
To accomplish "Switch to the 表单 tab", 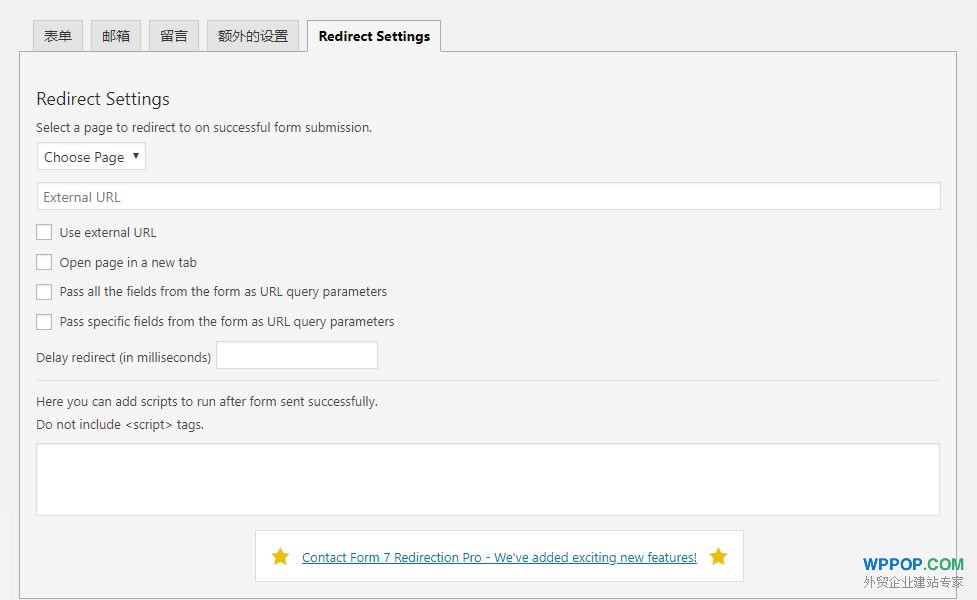I will [x=58, y=36].
